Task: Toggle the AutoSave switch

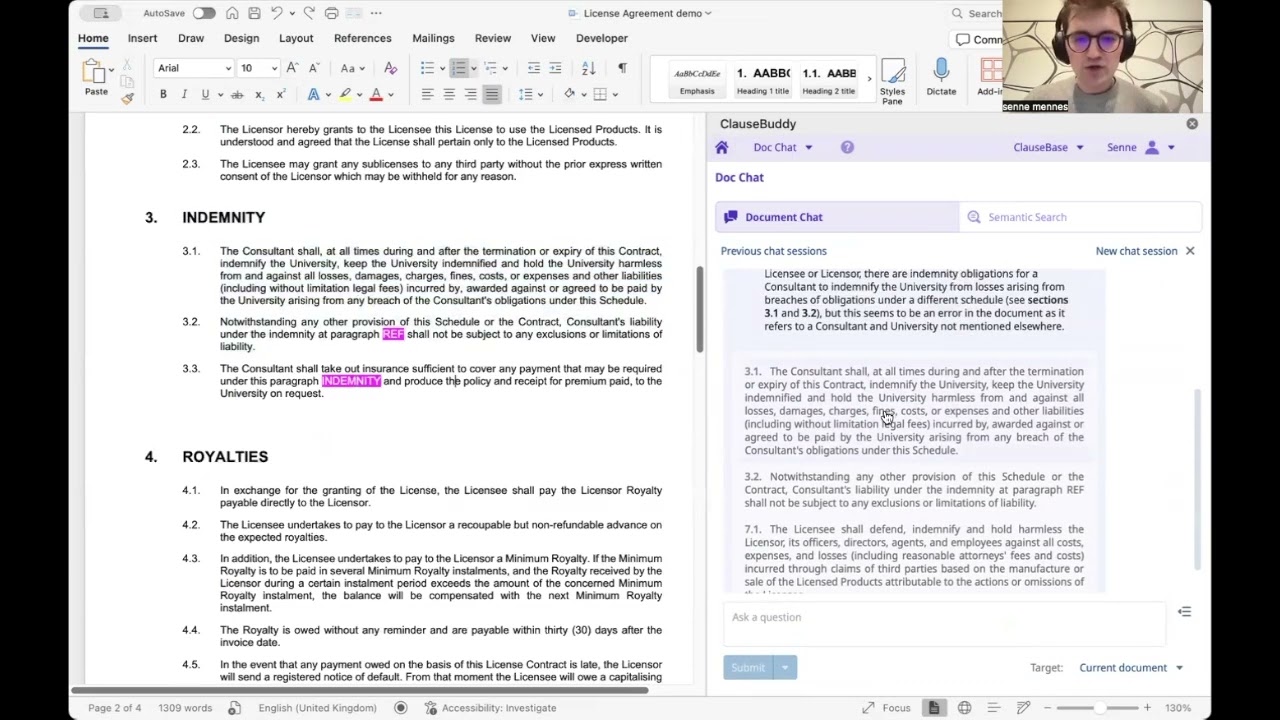Action: pos(204,13)
